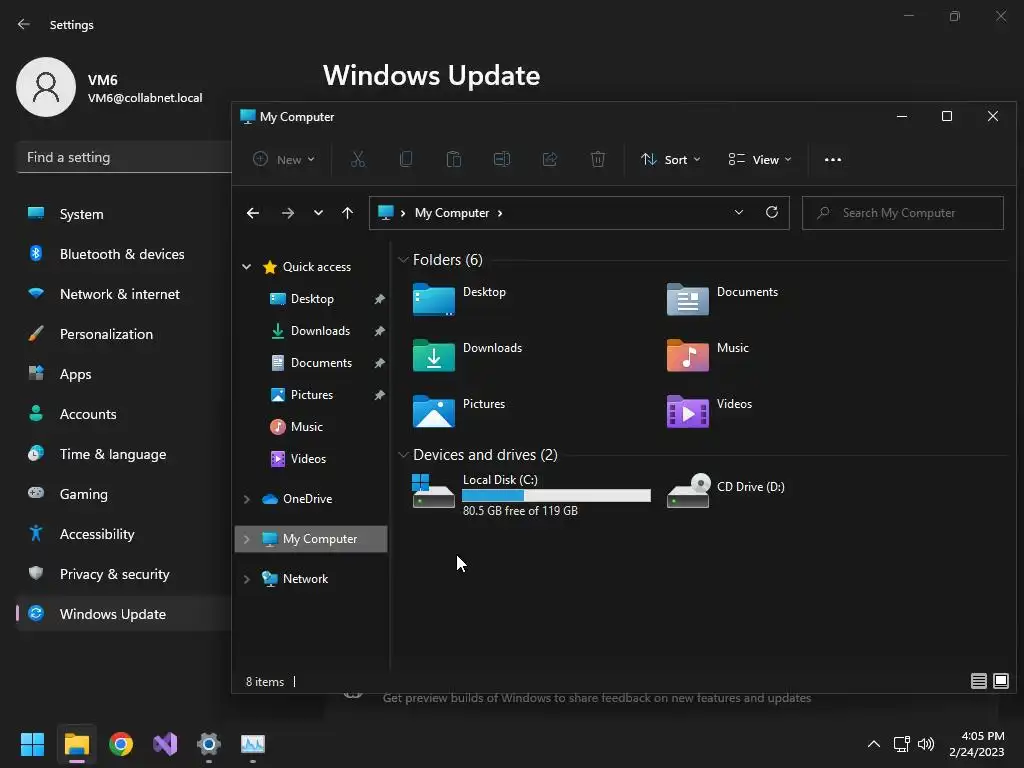
Task: Click the Share icon in Explorer toolbar
Action: point(550,159)
